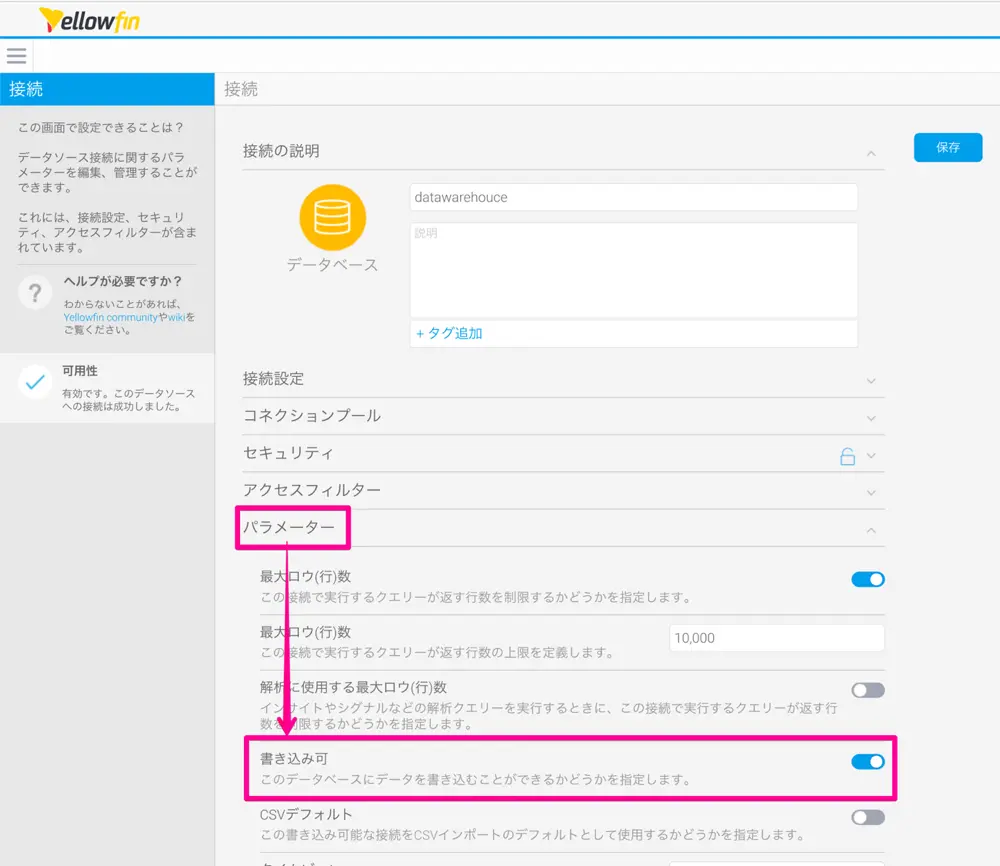Expand the コネクションプール section
The image size is (1000, 866).
[871, 418]
